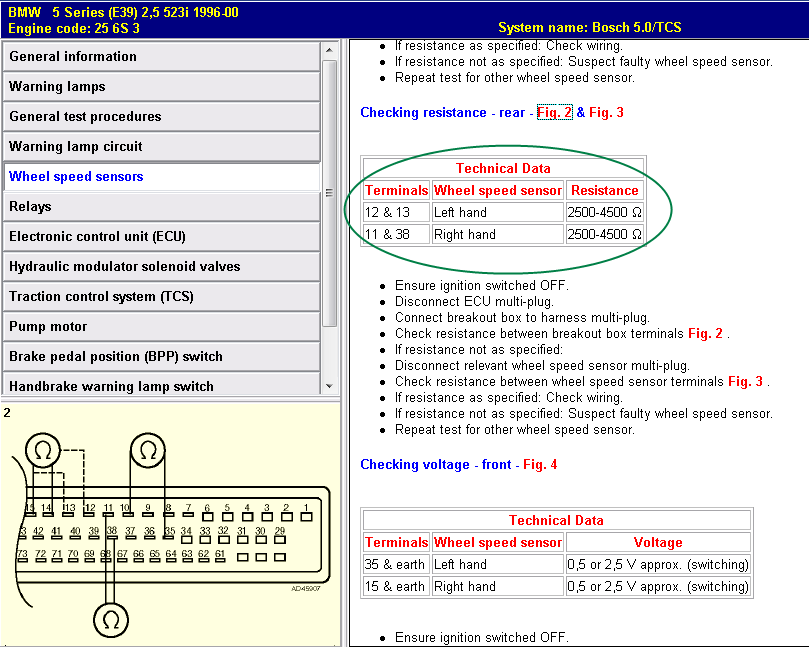This screenshot has height=647, width=809.
Task: Go to General test procedures
Action: pos(161,117)
